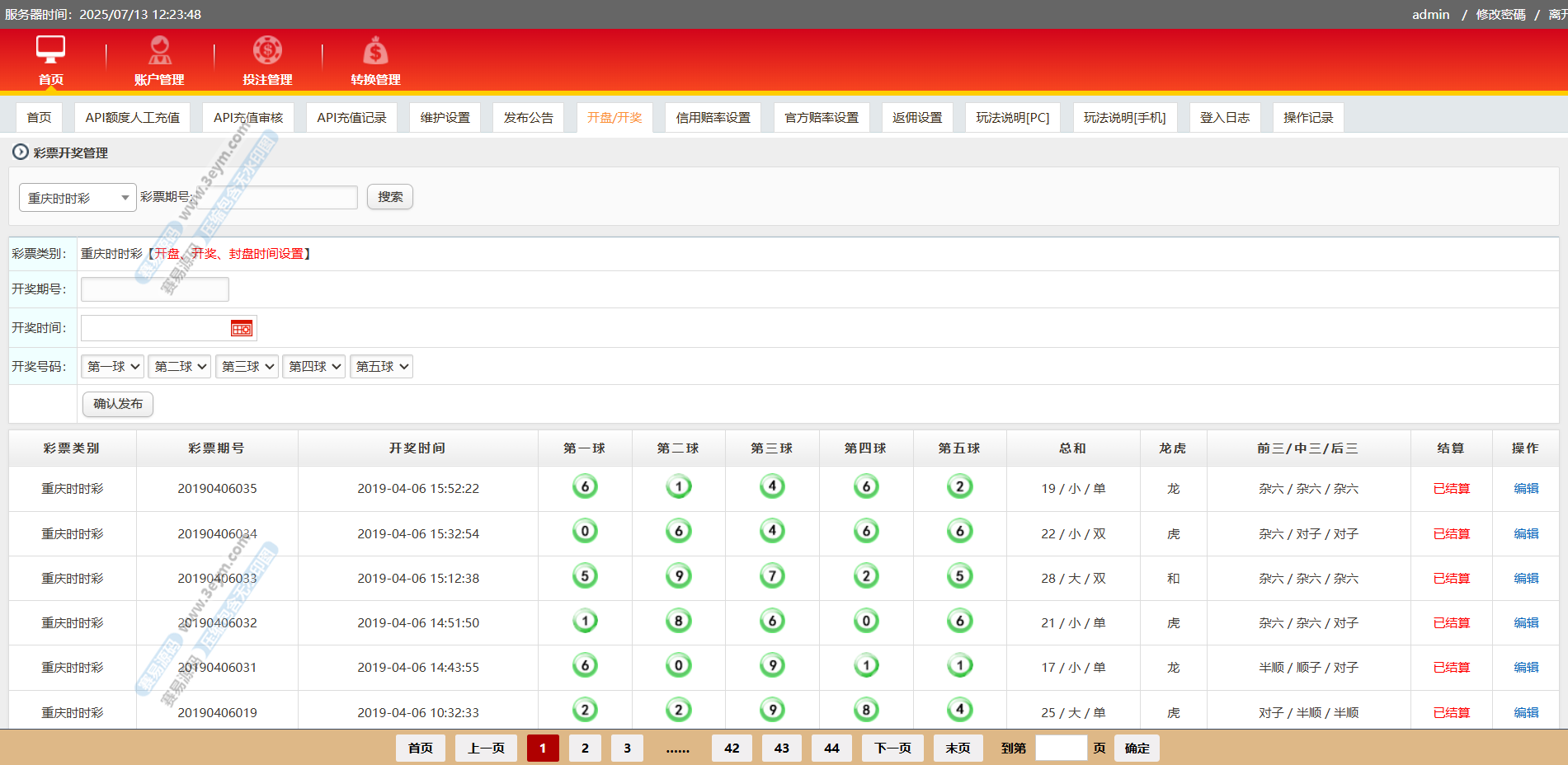Go to page 2 in pagination
1568x765 pixels.
click(585, 748)
